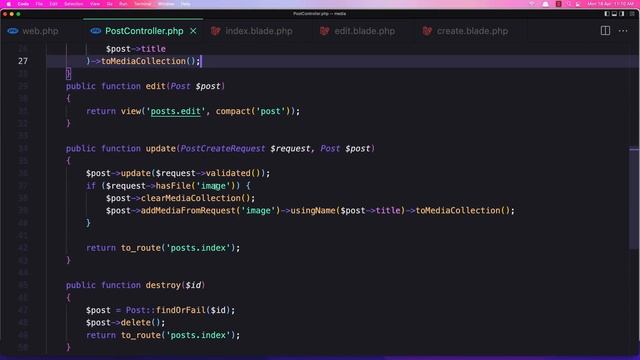Click line number 27 in gutter

coord(23,61)
